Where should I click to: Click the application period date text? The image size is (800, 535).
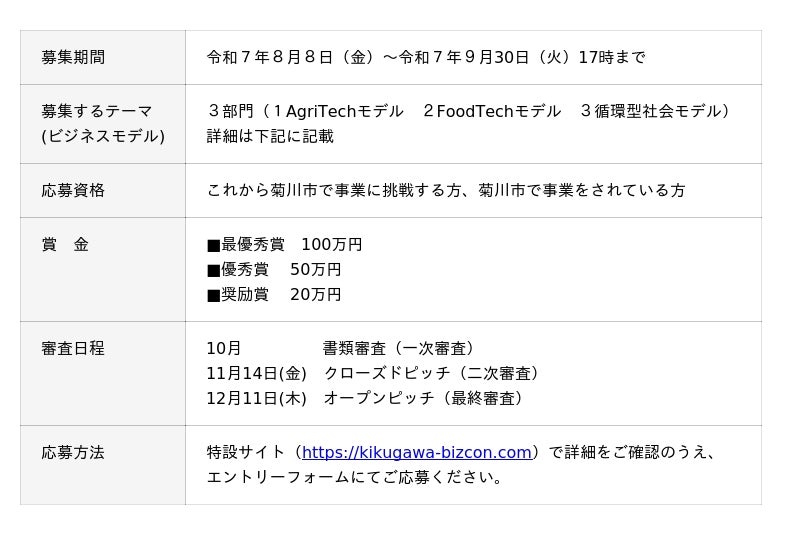tap(425, 58)
